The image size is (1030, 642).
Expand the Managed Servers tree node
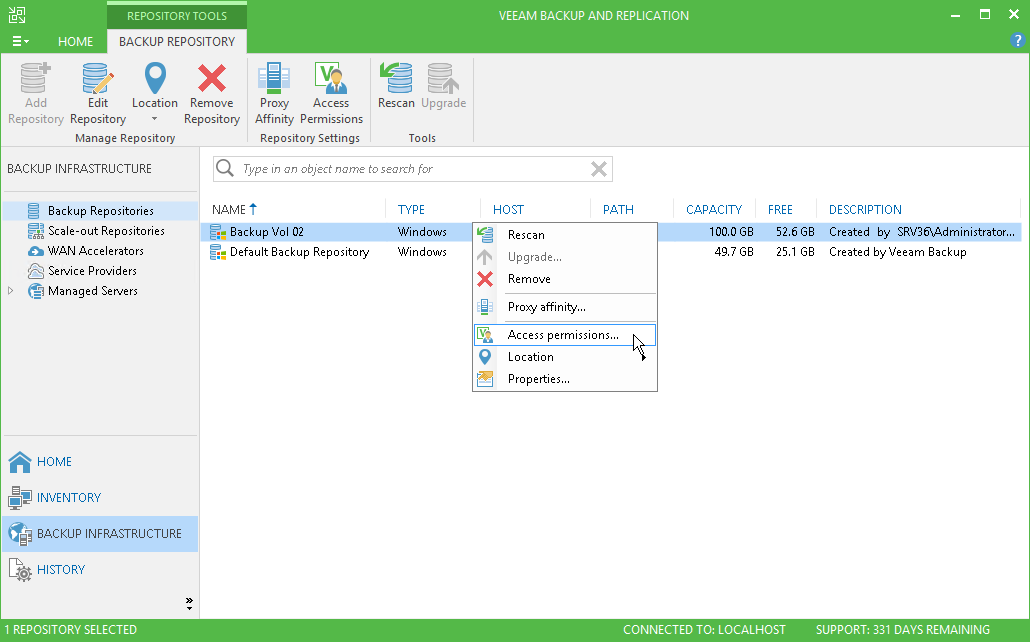[11, 290]
